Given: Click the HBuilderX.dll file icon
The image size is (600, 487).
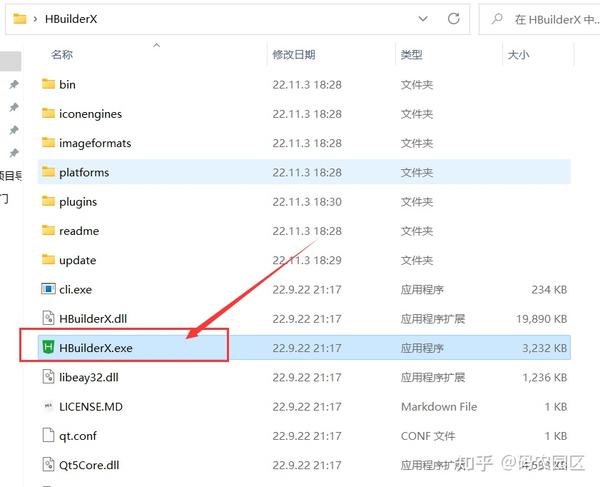Looking at the screenshot, I should tap(48, 318).
